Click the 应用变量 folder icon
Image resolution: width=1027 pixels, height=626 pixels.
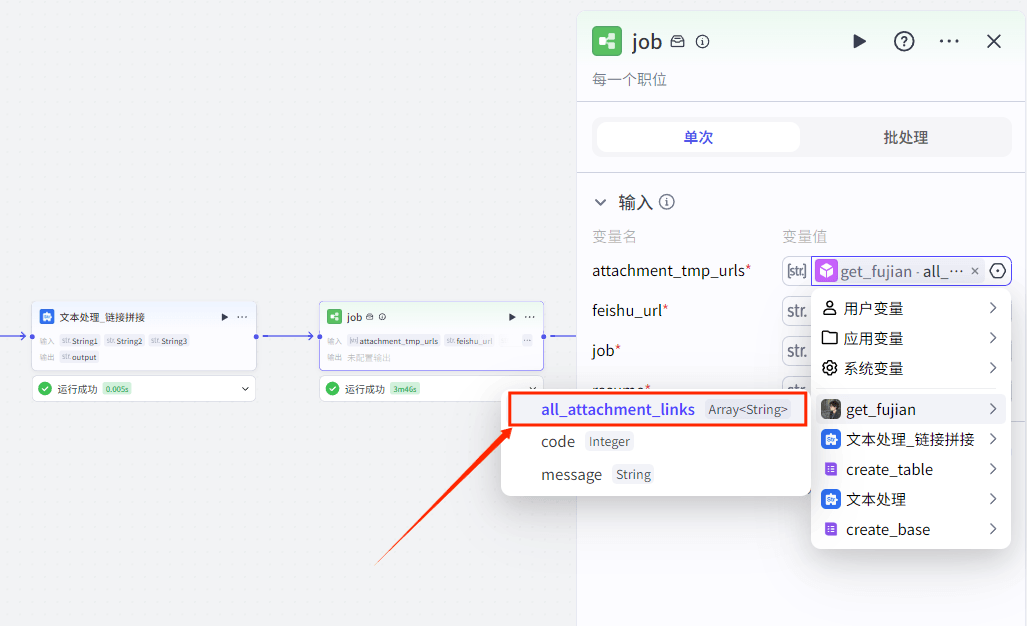coord(829,338)
